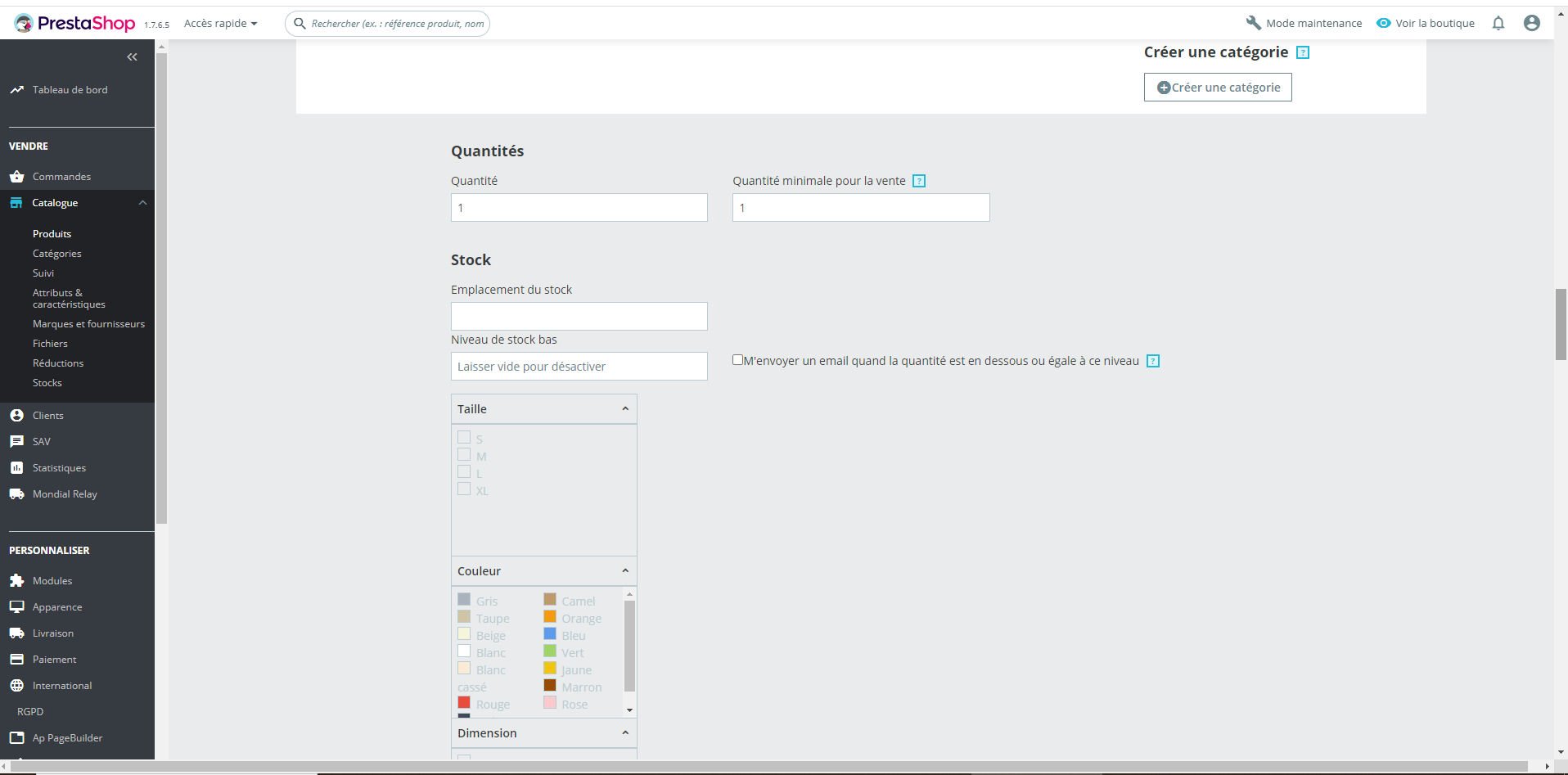Click down arrow of Couleur list scrollbar
This screenshot has width=1568, height=775.
pyautogui.click(x=629, y=710)
